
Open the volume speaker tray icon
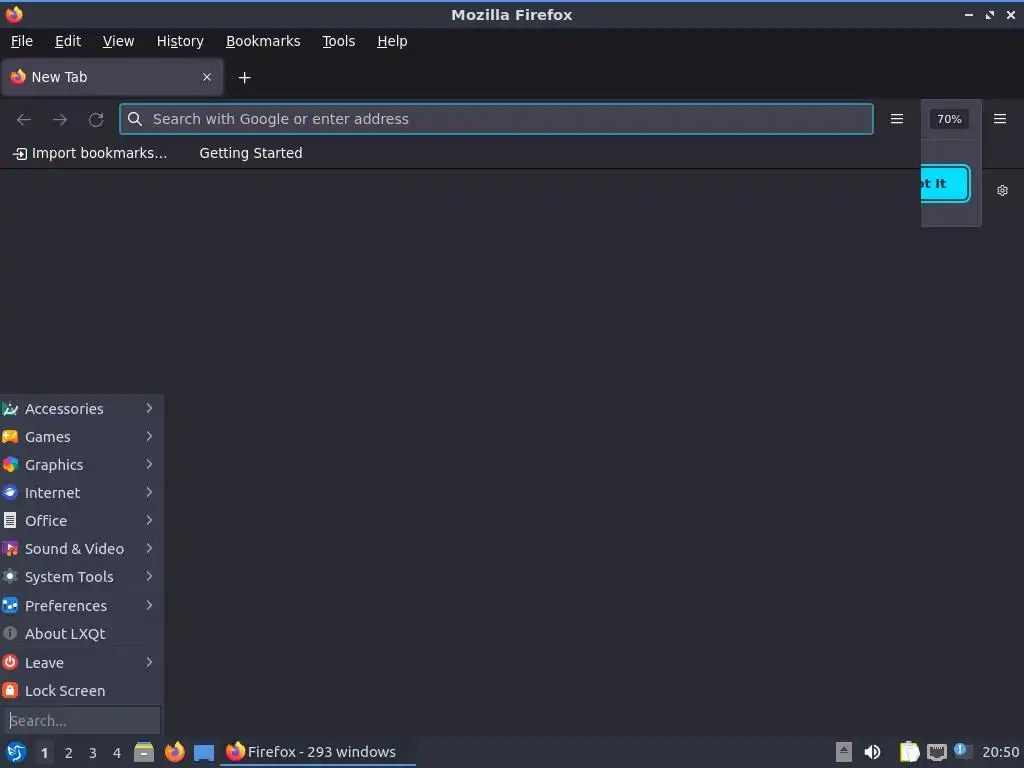(872, 752)
